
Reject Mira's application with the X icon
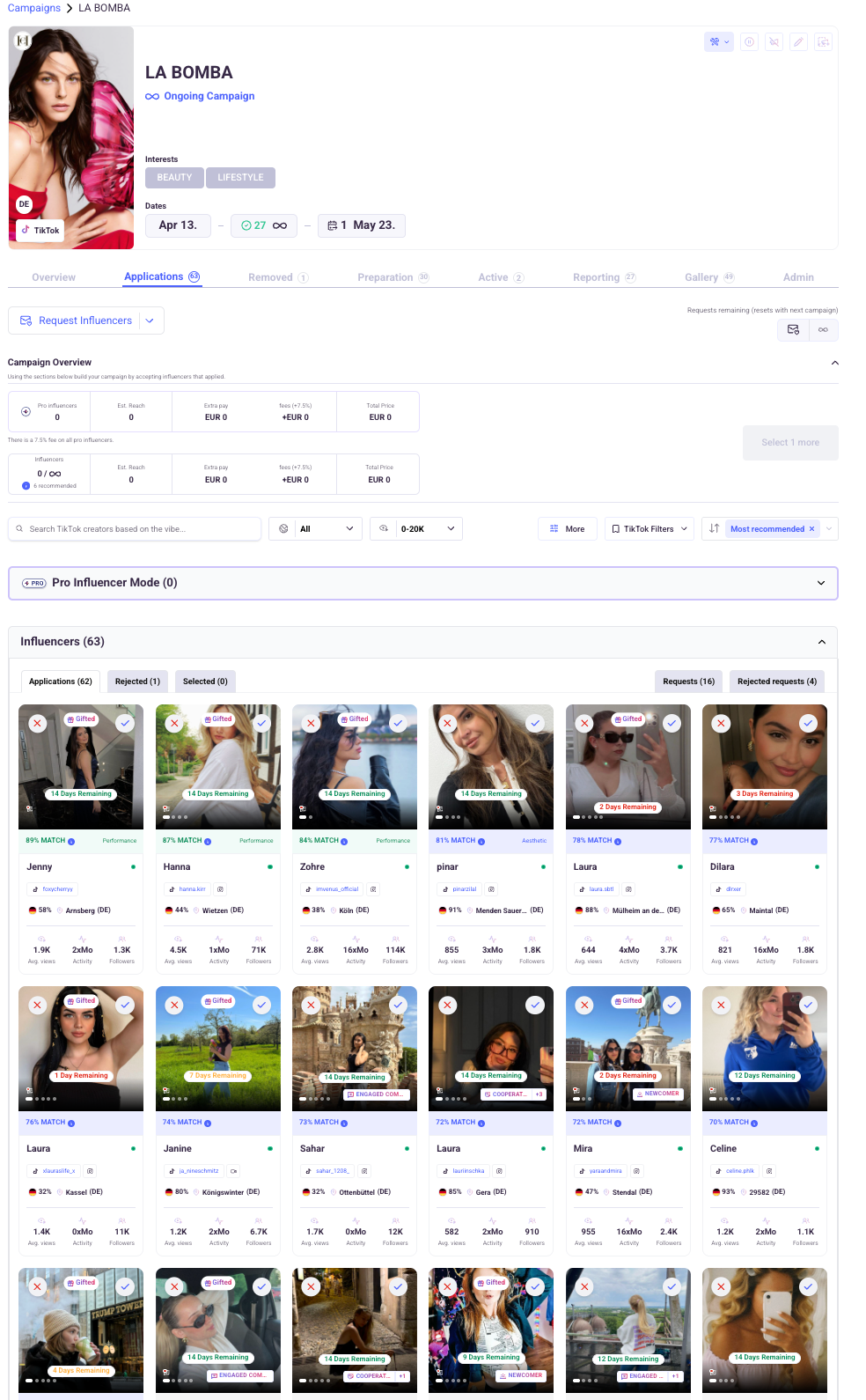pyautogui.click(x=584, y=1005)
